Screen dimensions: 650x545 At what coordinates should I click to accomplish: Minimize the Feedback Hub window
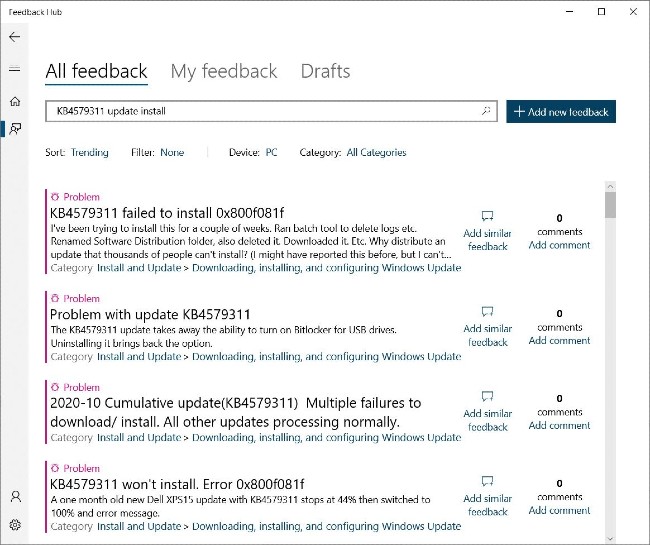pos(570,12)
